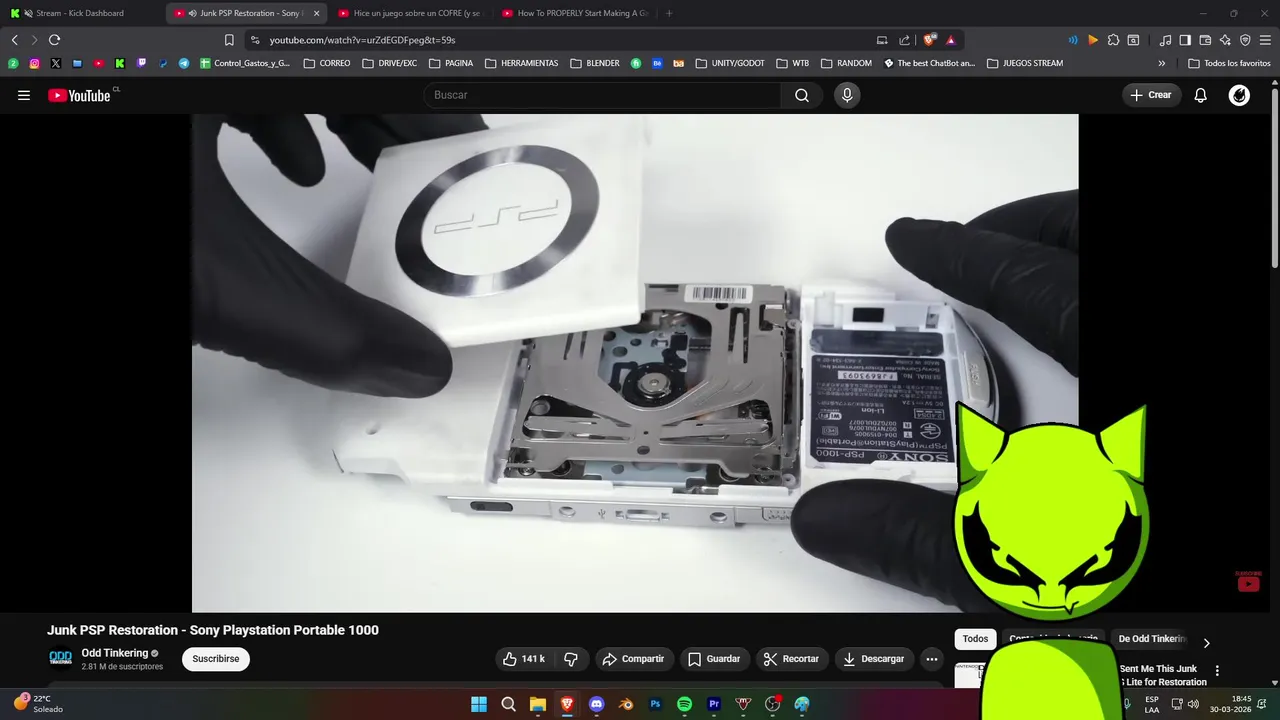Reload the page in the browser
This screenshot has height=720, width=1280.
pos(54,40)
